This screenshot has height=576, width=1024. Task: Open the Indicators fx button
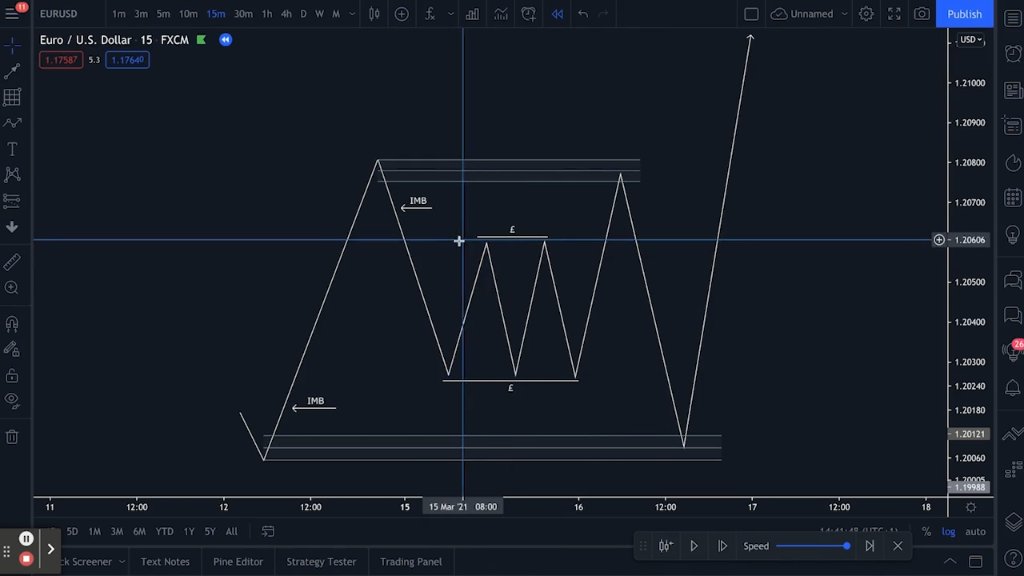(430, 14)
